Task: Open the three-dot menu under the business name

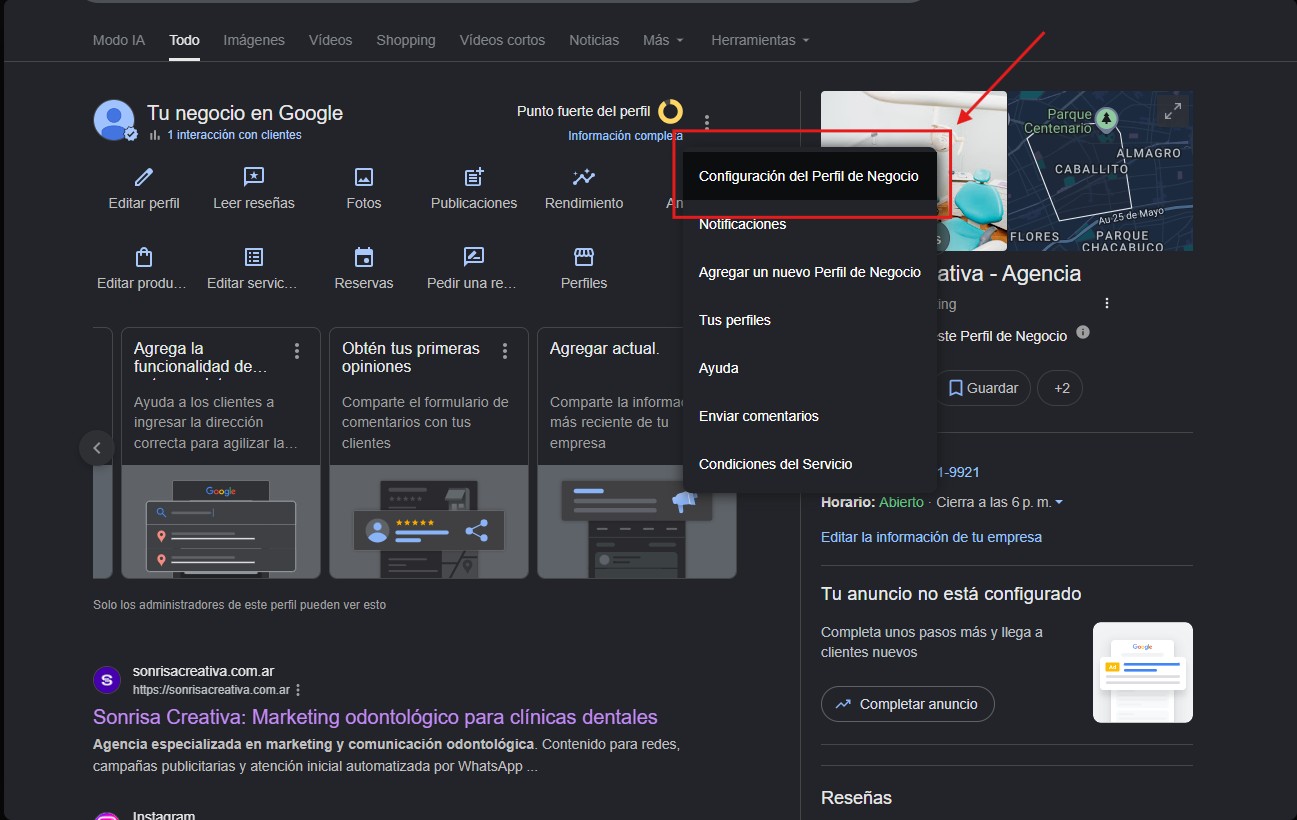Action: pyautogui.click(x=1107, y=303)
